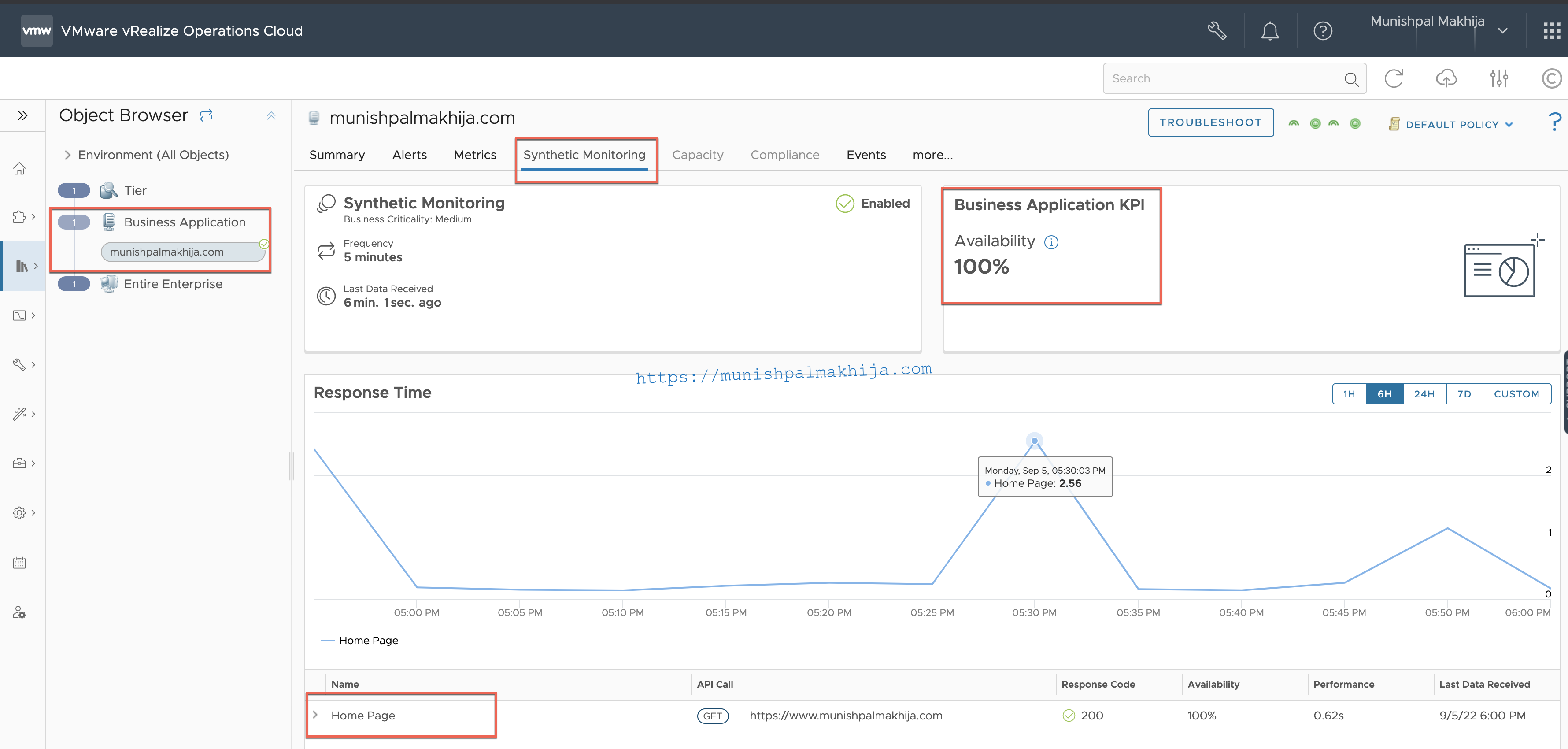
Task: Open the puzzle piece integrations menu
Action: pos(19,217)
